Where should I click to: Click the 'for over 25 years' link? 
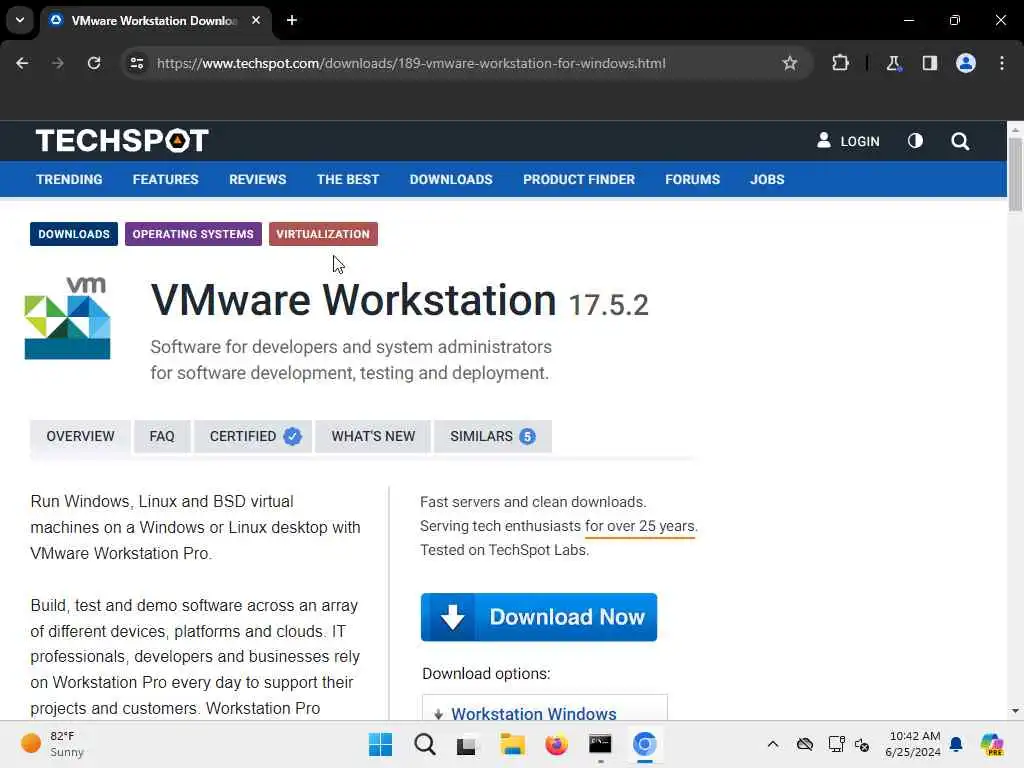(x=641, y=526)
